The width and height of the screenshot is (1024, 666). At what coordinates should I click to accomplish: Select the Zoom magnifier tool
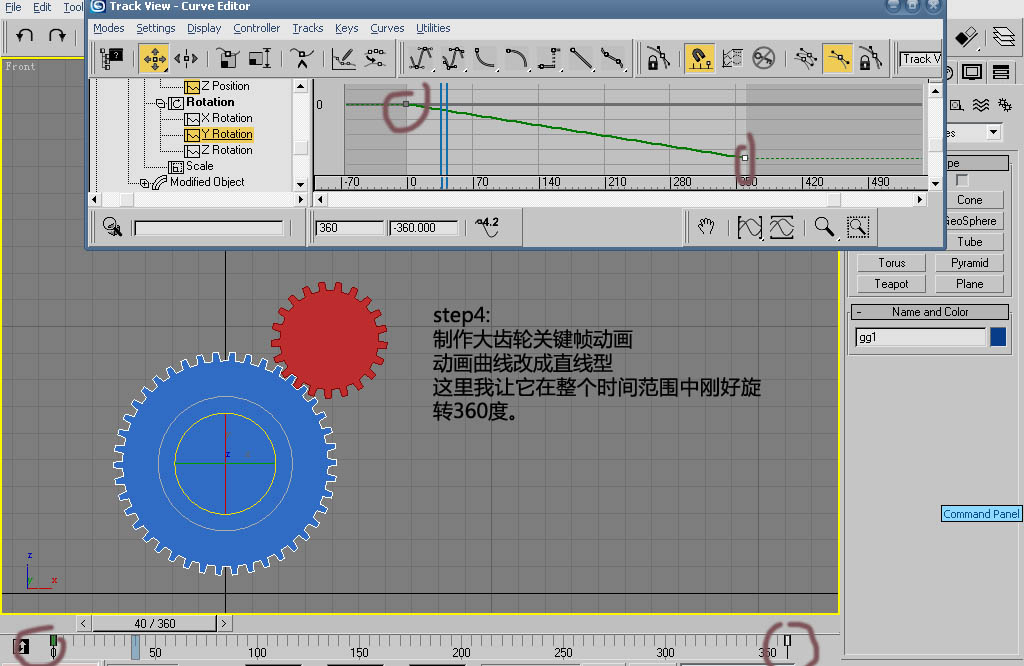824,227
